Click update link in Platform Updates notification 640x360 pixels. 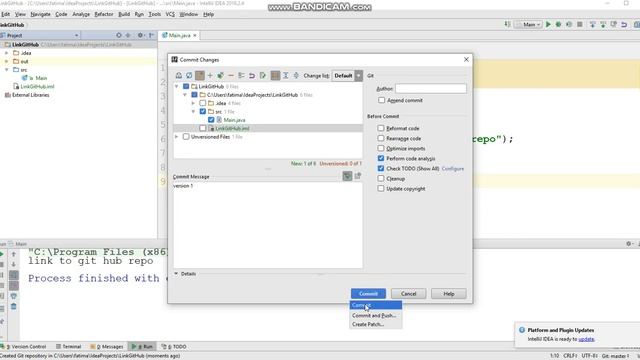pos(586,339)
